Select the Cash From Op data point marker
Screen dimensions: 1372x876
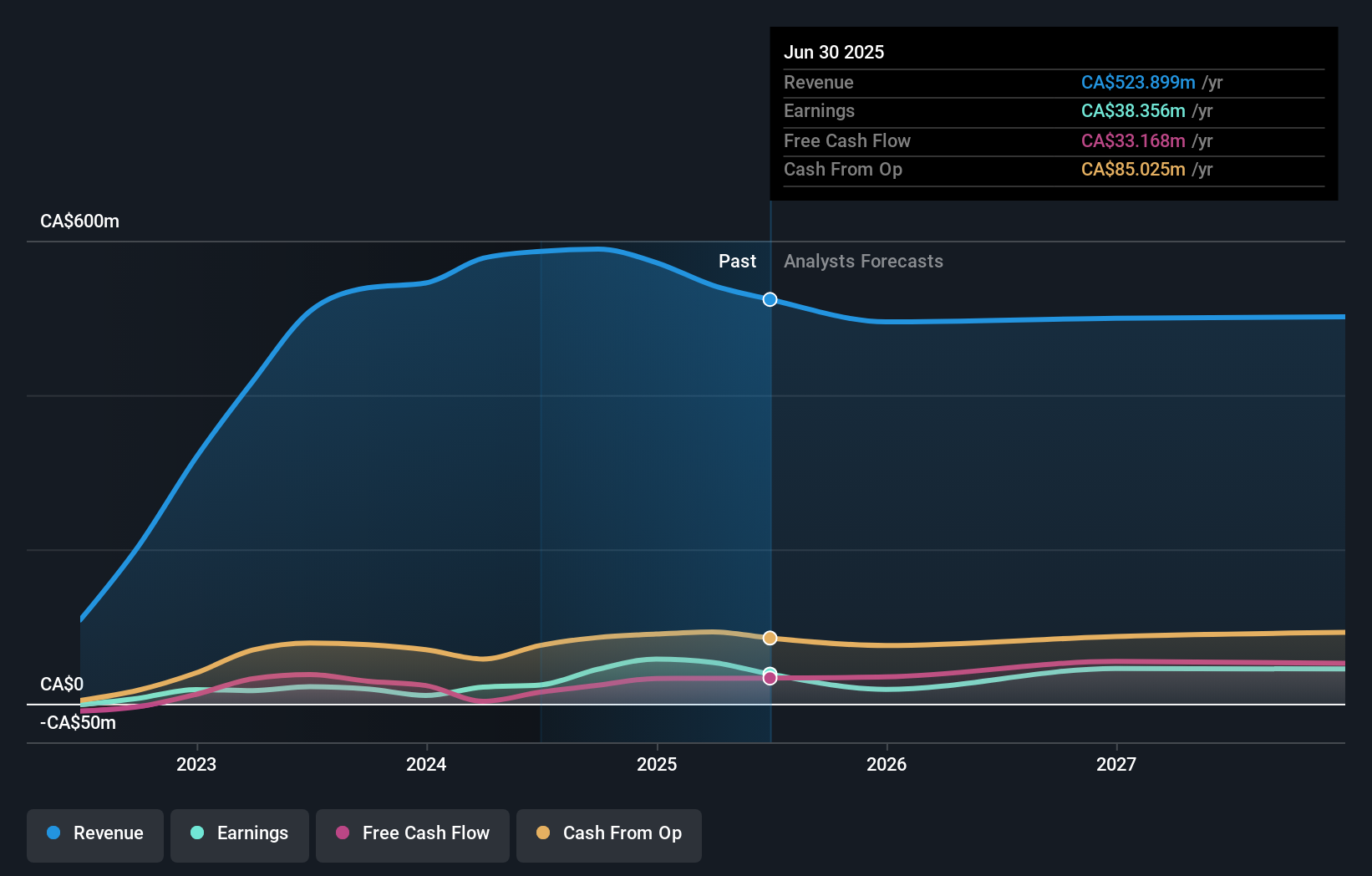770,638
